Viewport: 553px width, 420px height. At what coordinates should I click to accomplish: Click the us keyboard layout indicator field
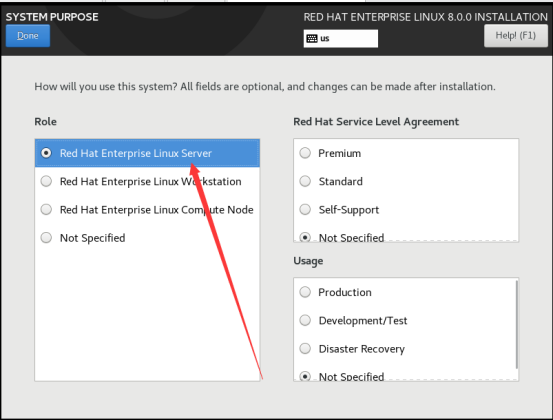[x=341, y=38]
